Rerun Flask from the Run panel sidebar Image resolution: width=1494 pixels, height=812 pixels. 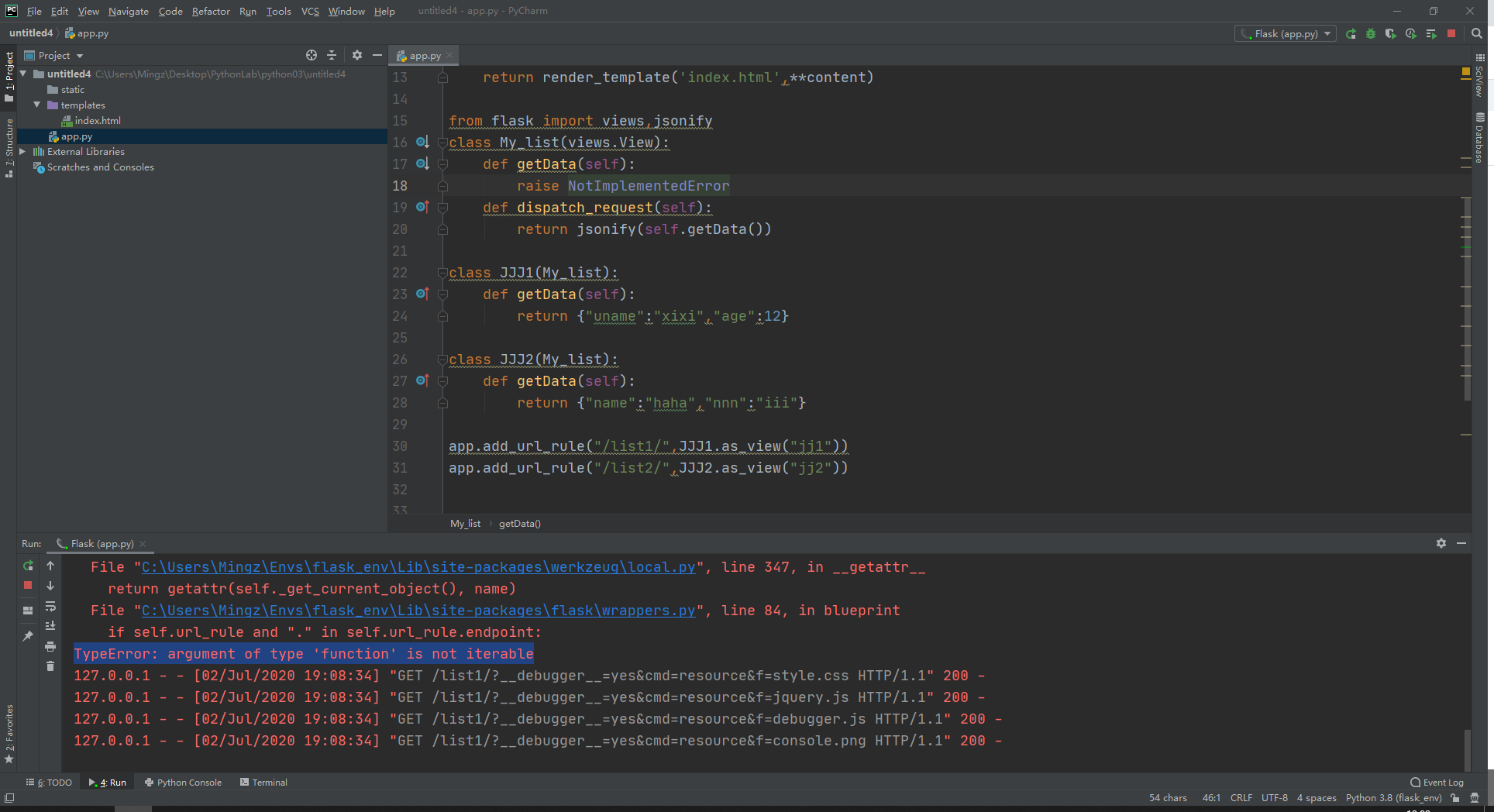point(28,566)
